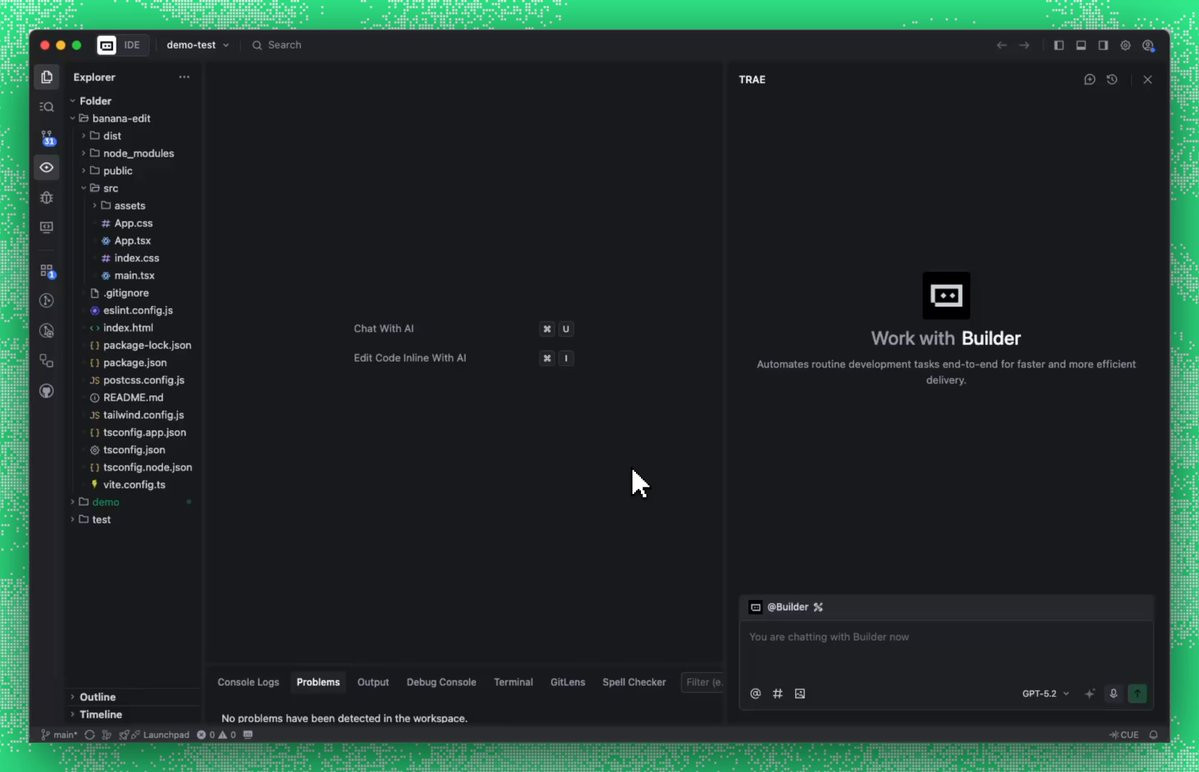The height and width of the screenshot is (772, 1199).
Task: Switch to the Console Logs tab
Action: (x=248, y=682)
